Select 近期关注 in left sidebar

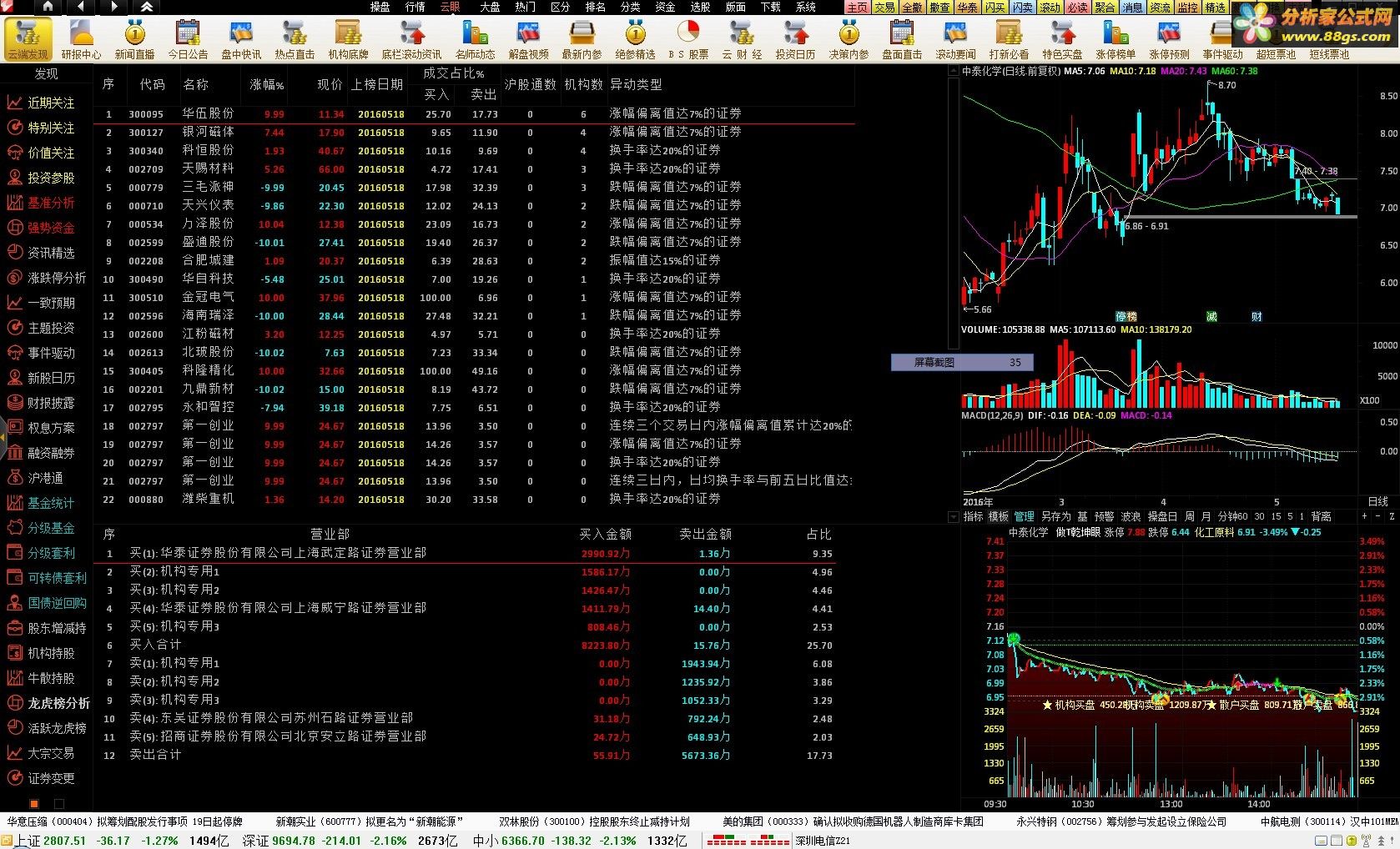pos(51,103)
